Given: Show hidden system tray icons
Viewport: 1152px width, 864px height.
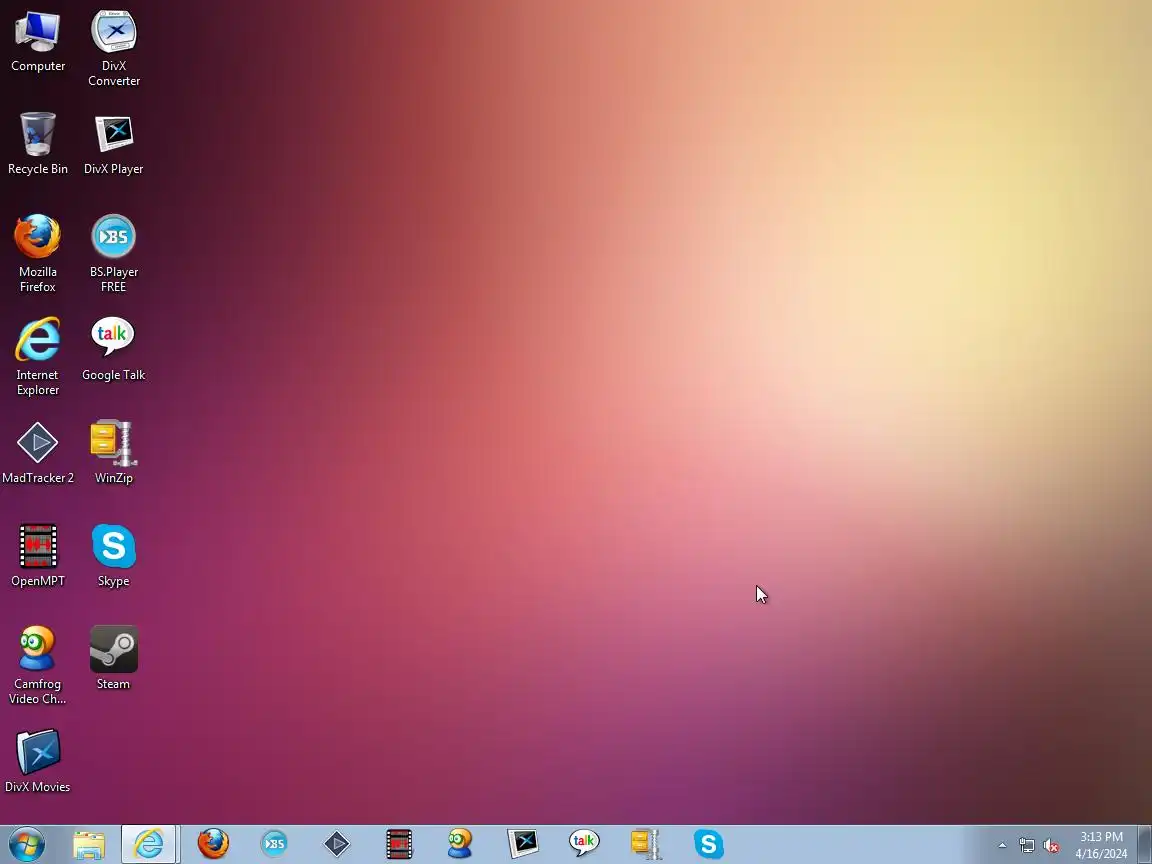Looking at the screenshot, I should click(1002, 846).
